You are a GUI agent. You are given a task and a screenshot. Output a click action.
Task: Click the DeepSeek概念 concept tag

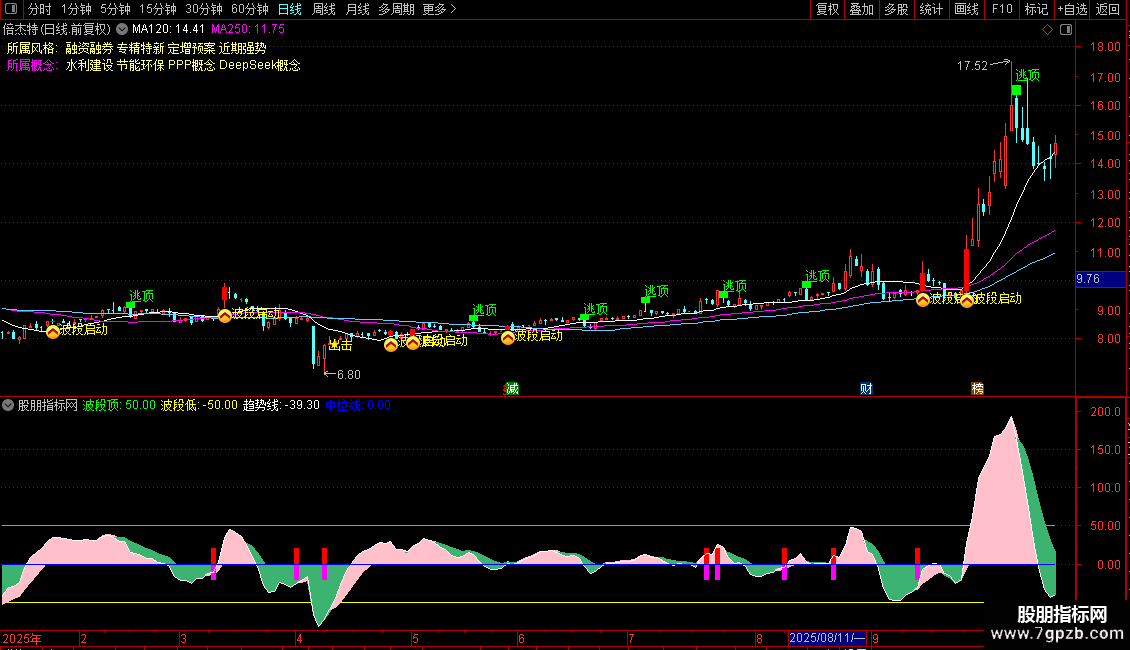pos(260,66)
